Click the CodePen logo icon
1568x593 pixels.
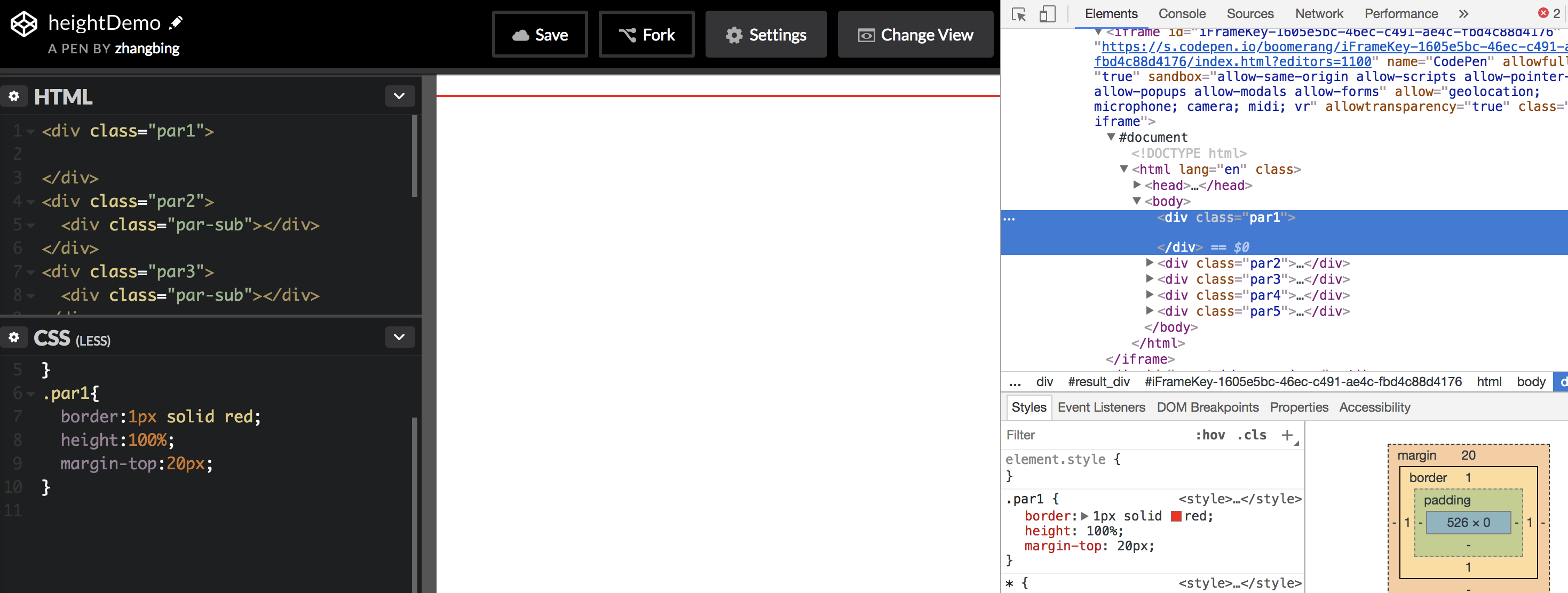(25, 25)
